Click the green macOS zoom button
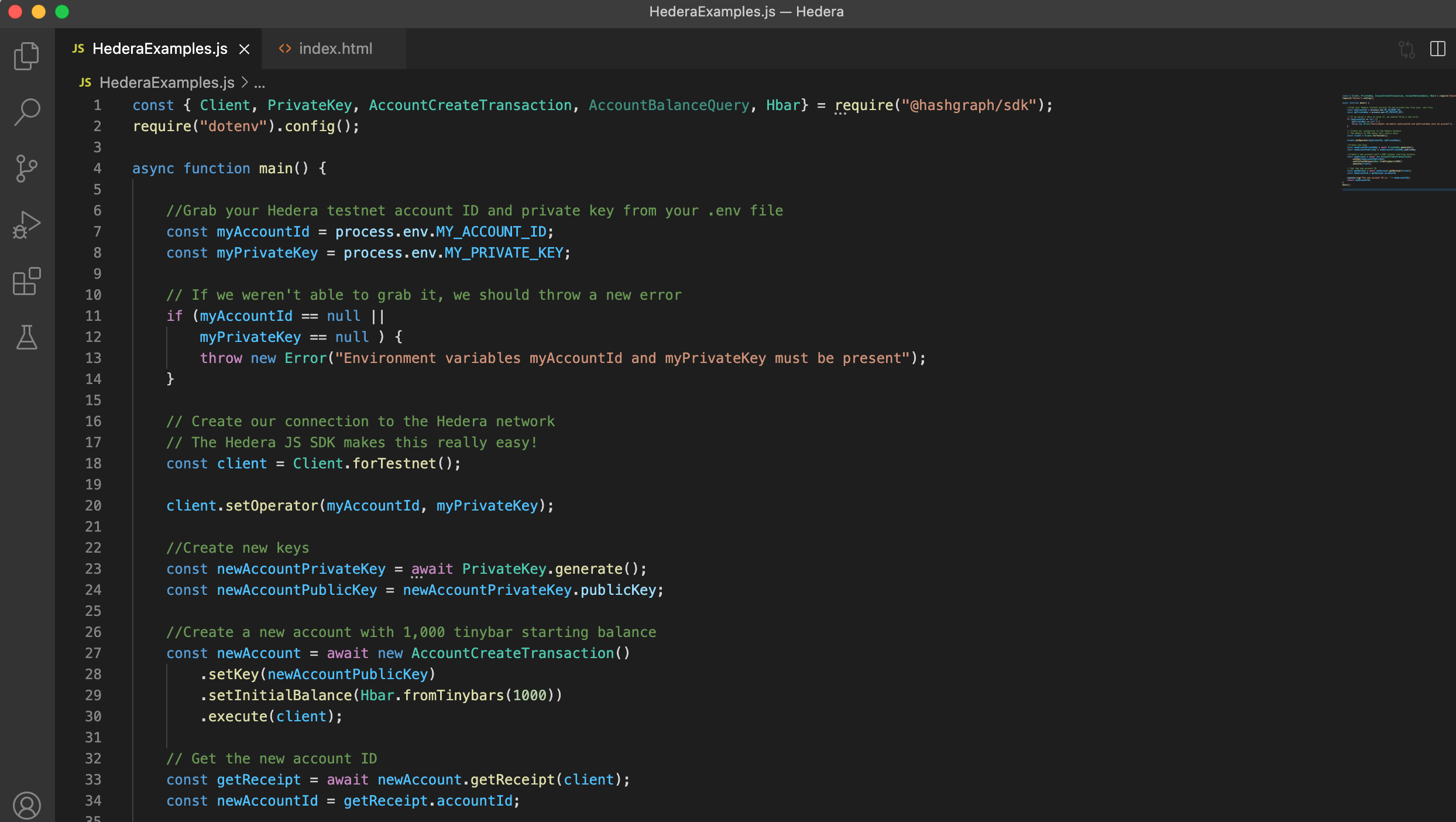 tap(62, 12)
